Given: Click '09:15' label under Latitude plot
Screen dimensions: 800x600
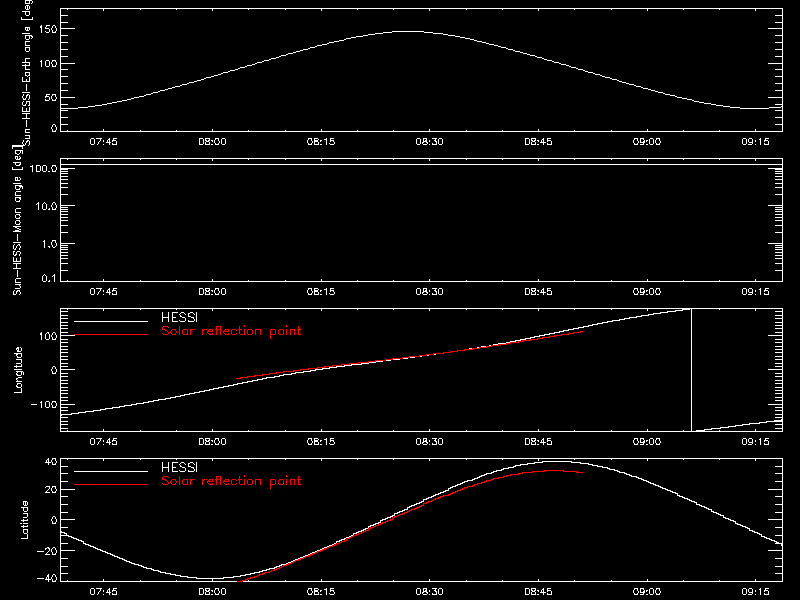Looking at the screenshot, I should click(756, 592).
